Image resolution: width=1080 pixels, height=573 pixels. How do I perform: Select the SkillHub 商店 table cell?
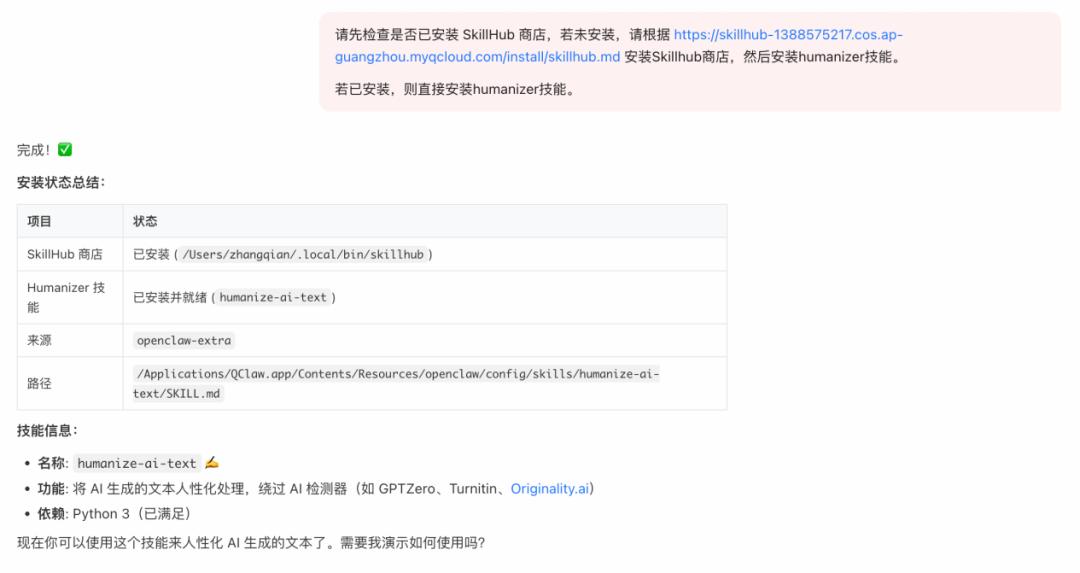point(65,254)
